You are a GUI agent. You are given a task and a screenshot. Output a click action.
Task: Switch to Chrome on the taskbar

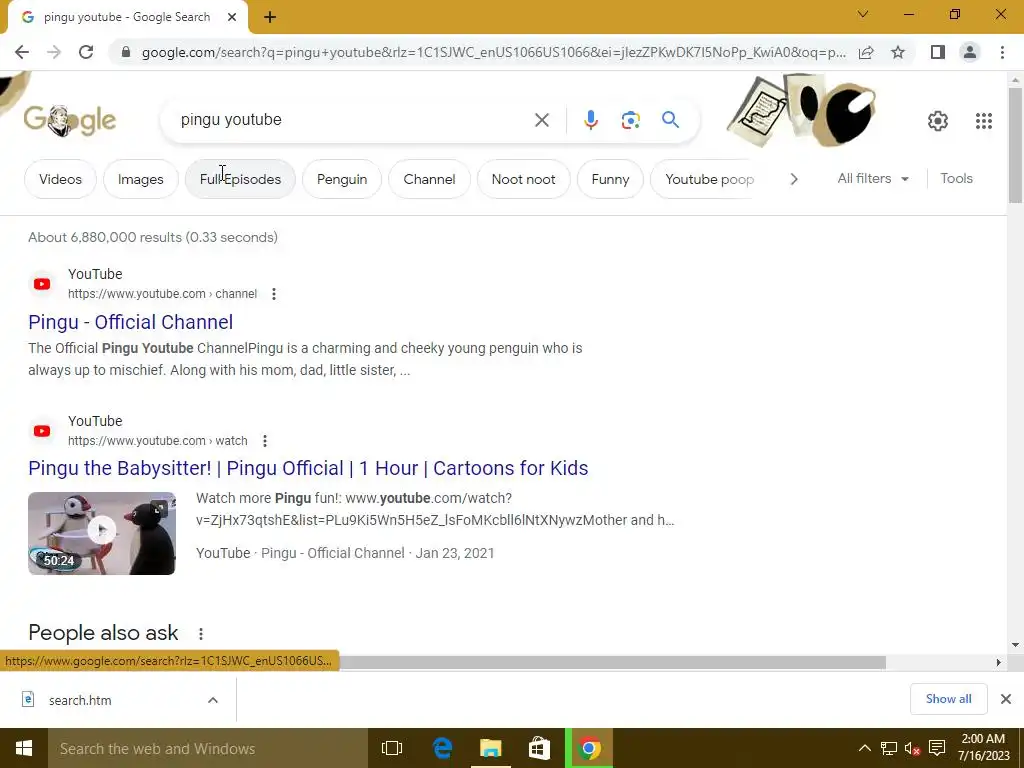pos(589,748)
